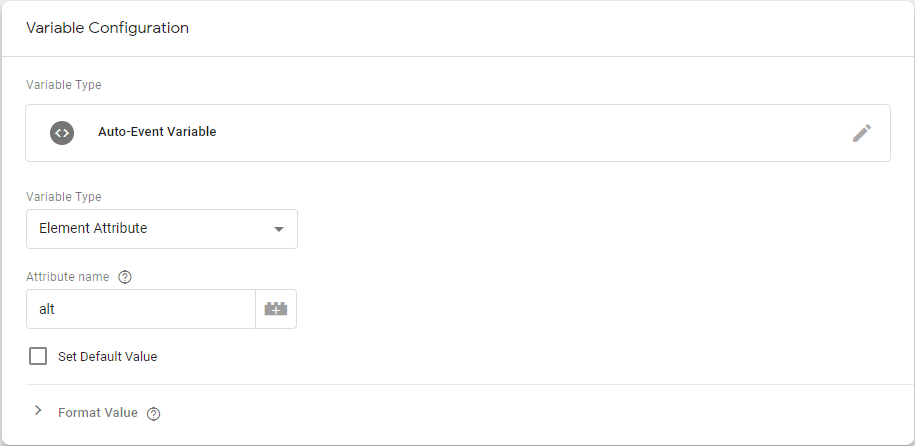Enable the Set Default Value checkbox

tap(38, 356)
